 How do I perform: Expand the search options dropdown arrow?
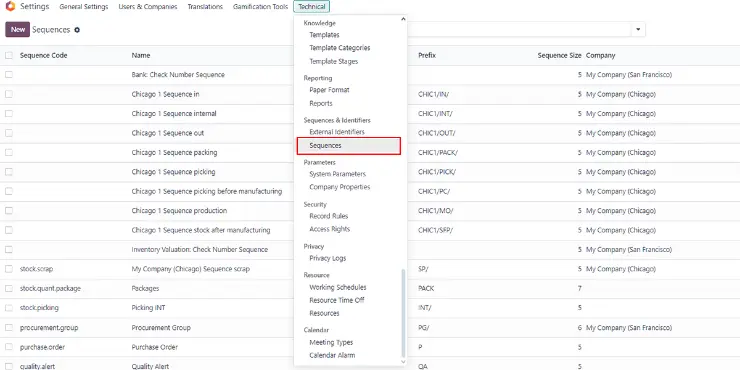[x=638, y=29]
